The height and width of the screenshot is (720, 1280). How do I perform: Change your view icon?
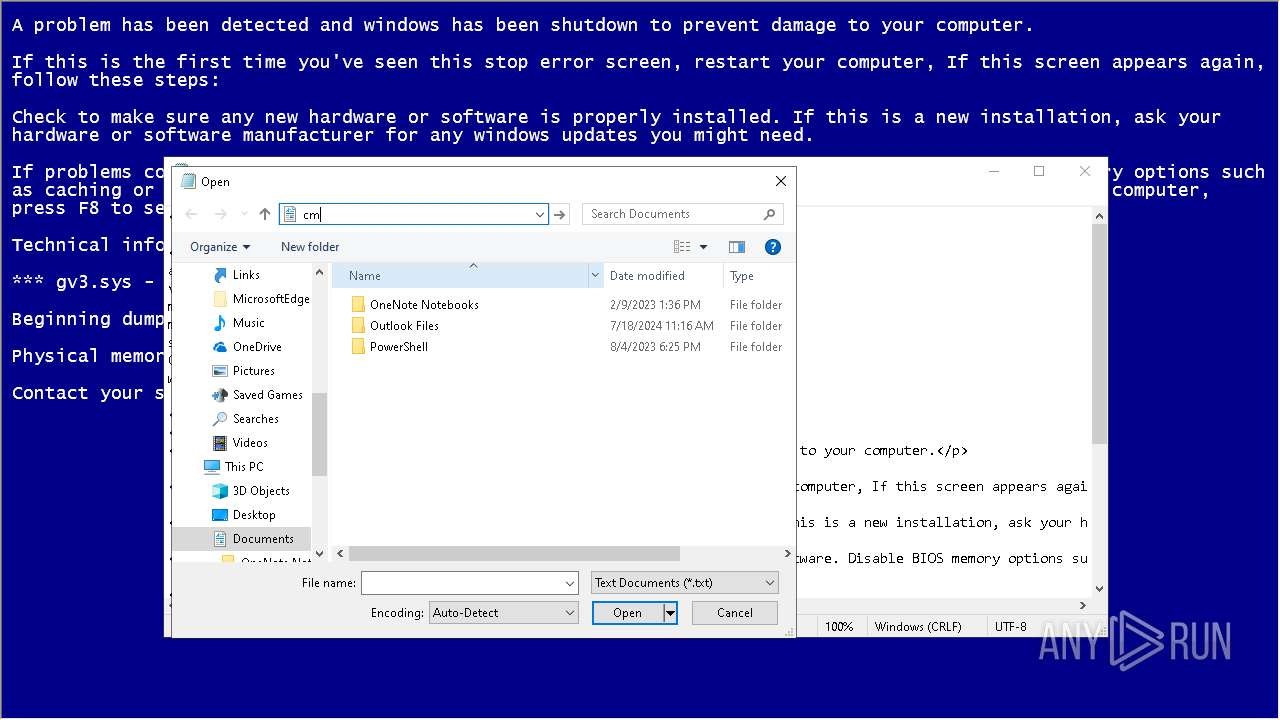pos(682,247)
